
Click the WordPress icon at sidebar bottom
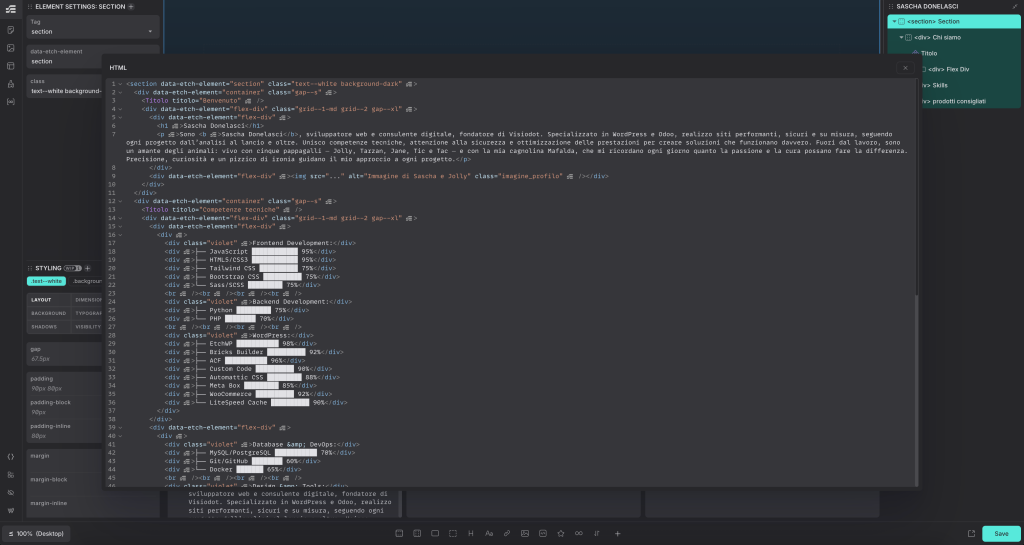pyautogui.click(x=10, y=510)
